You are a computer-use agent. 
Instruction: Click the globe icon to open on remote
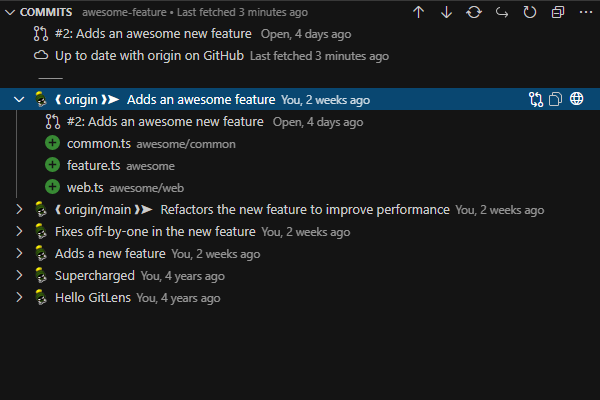(577, 99)
